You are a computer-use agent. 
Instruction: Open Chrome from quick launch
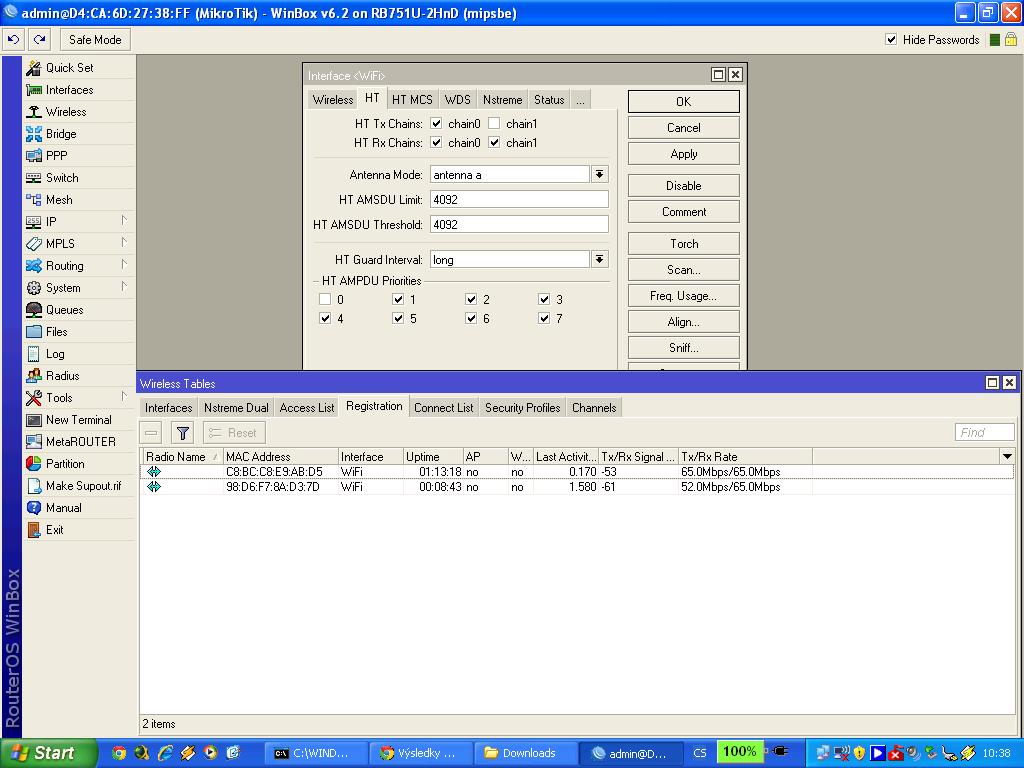click(x=119, y=753)
